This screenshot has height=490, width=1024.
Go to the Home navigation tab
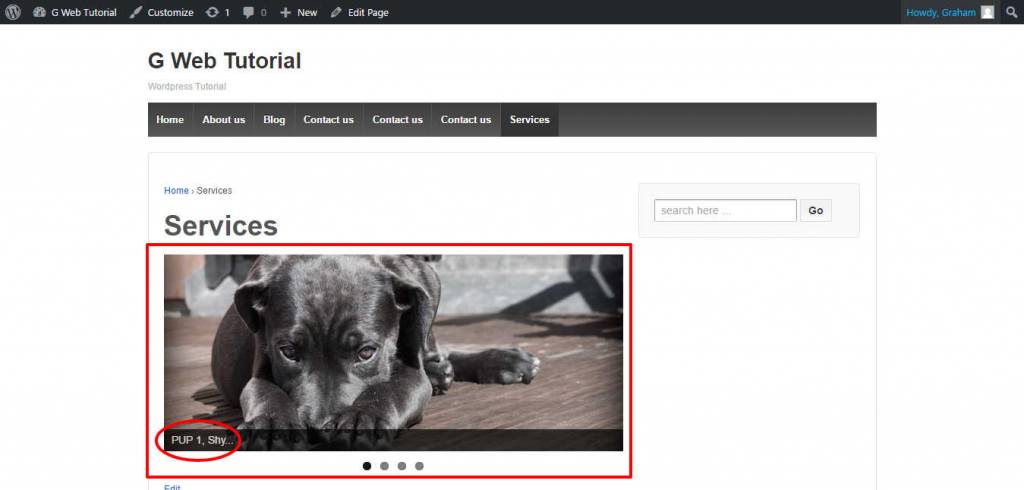tap(170, 120)
